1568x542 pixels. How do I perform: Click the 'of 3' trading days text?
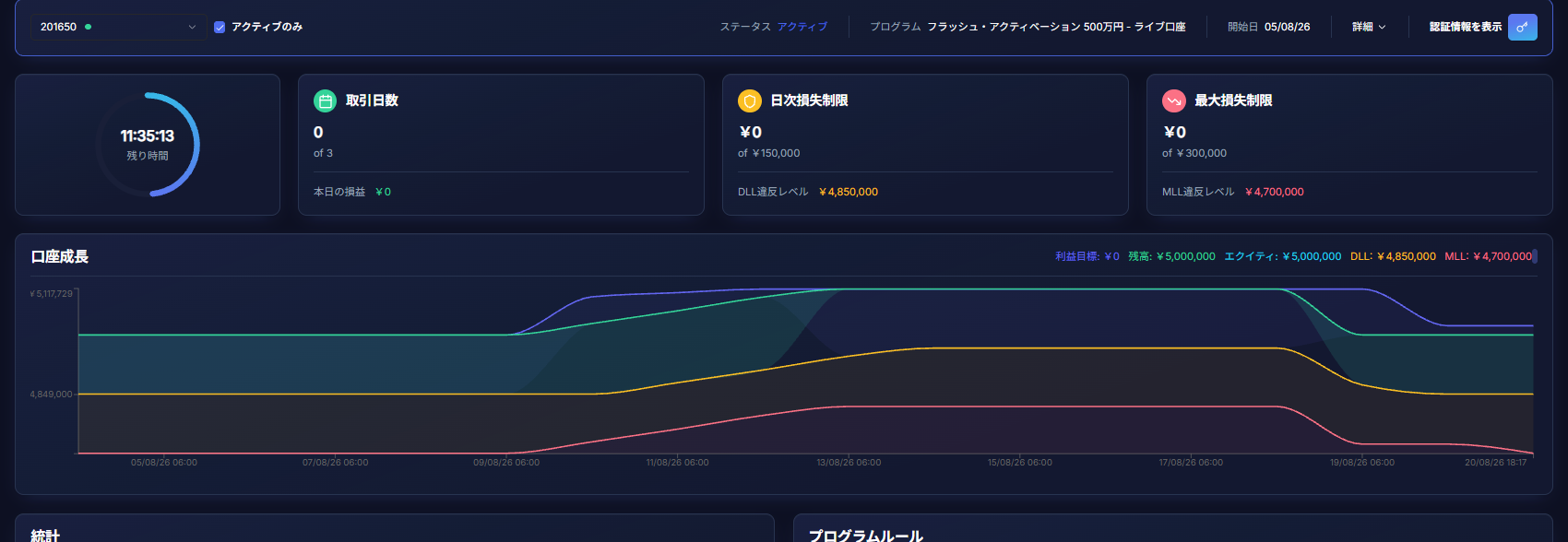pyautogui.click(x=323, y=153)
